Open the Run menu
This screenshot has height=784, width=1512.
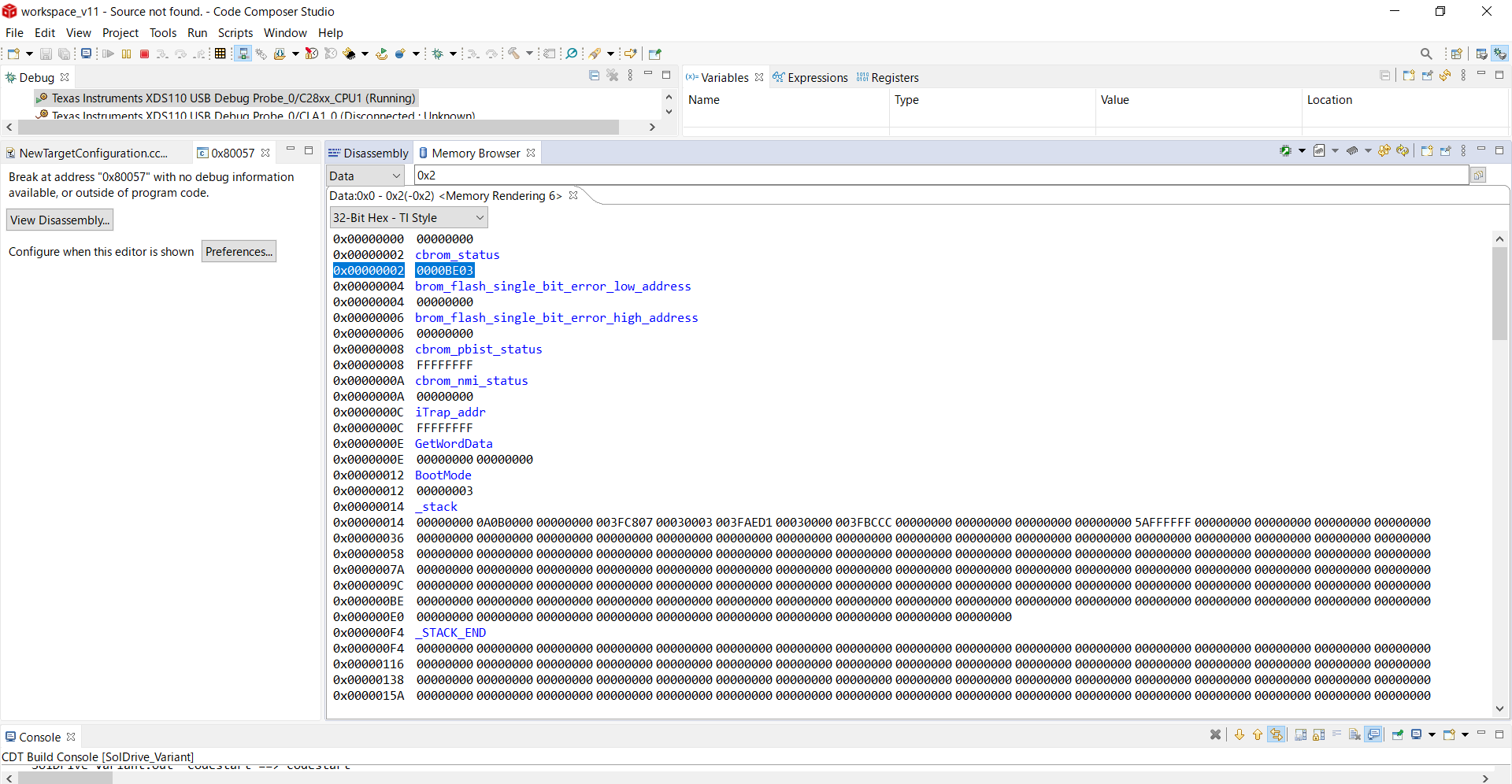pyautogui.click(x=197, y=33)
